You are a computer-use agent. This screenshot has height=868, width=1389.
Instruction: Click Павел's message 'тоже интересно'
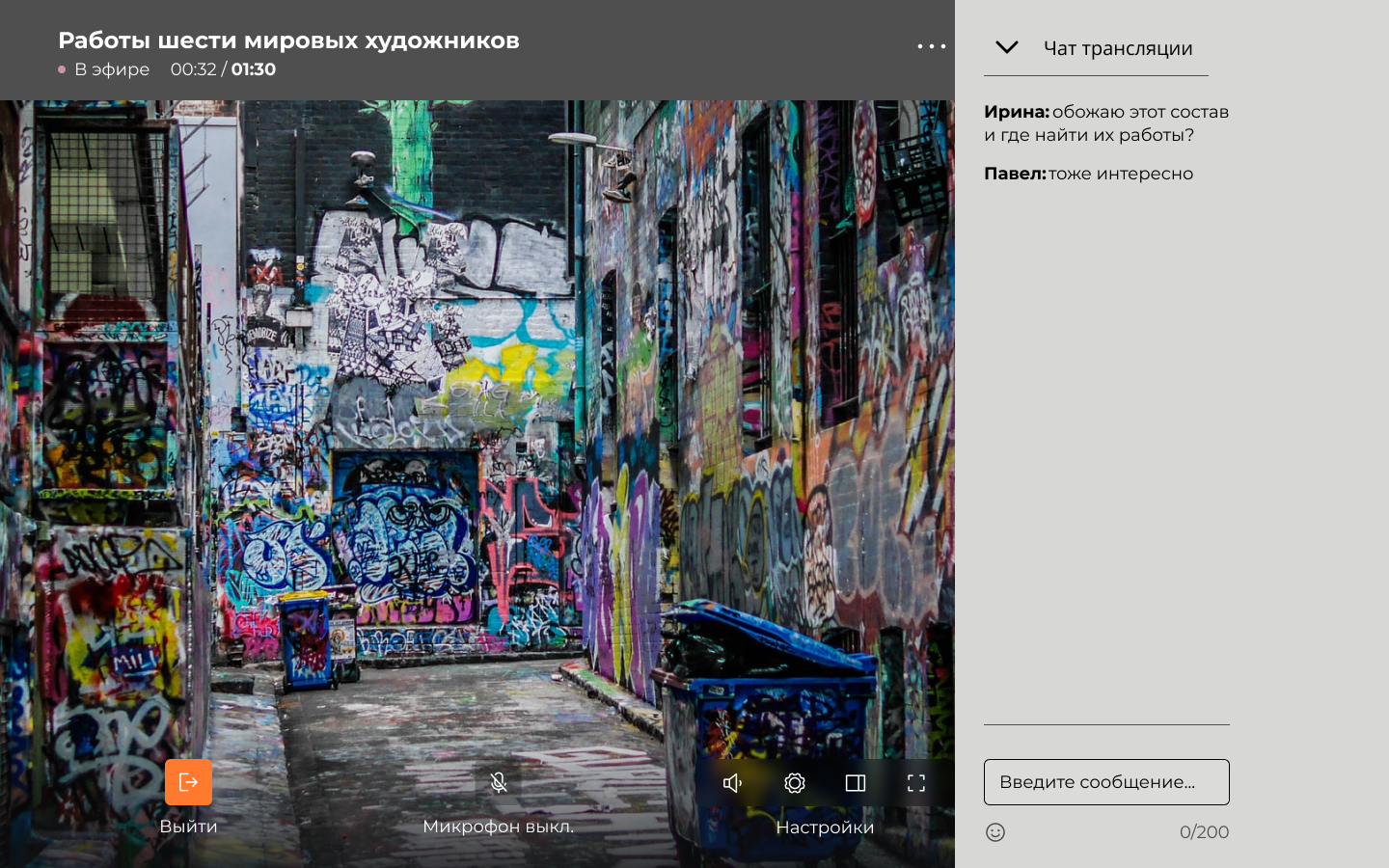pyautogui.click(x=1121, y=174)
